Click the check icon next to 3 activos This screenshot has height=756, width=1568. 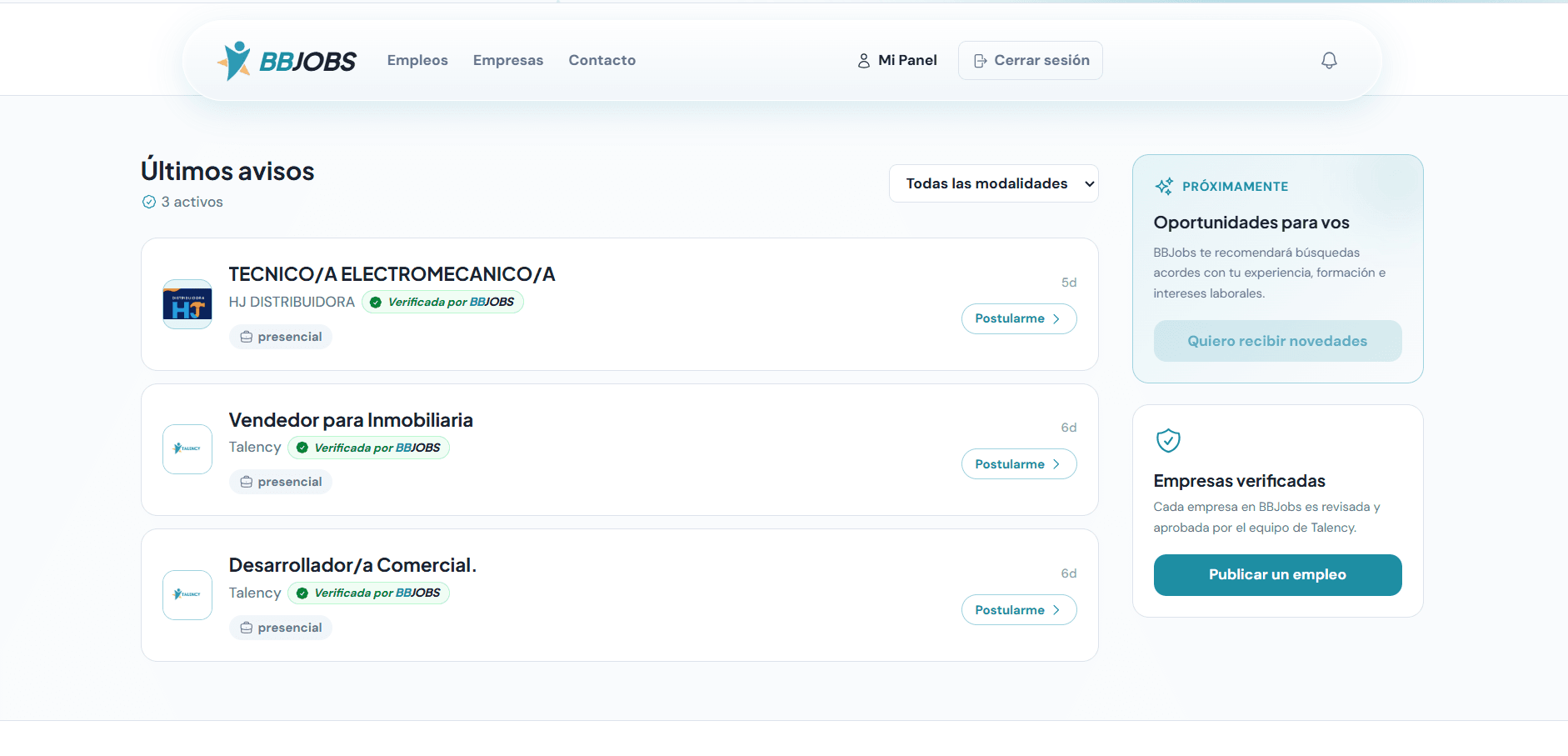pyautogui.click(x=149, y=202)
